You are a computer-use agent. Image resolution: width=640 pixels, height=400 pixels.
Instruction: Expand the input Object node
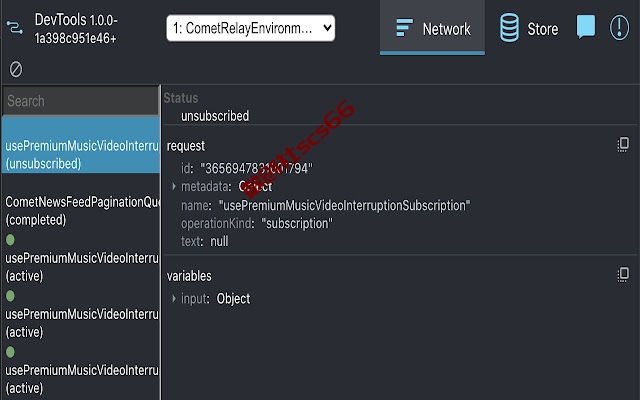(x=174, y=298)
